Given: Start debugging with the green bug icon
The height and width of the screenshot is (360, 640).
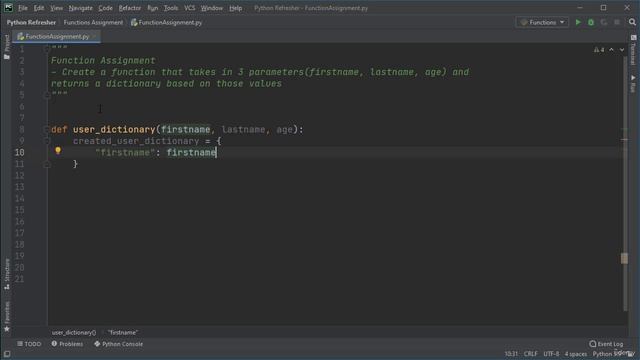Looking at the screenshot, I should tap(591, 22).
